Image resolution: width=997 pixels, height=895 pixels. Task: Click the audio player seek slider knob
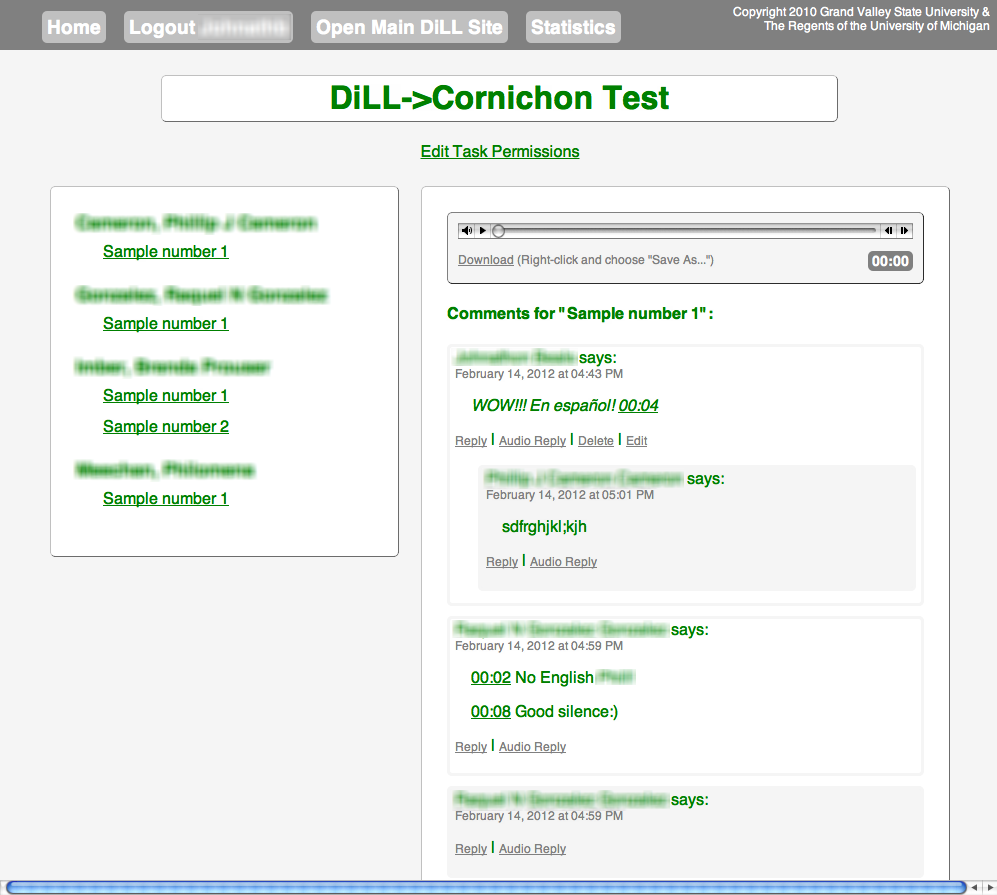tap(499, 231)
